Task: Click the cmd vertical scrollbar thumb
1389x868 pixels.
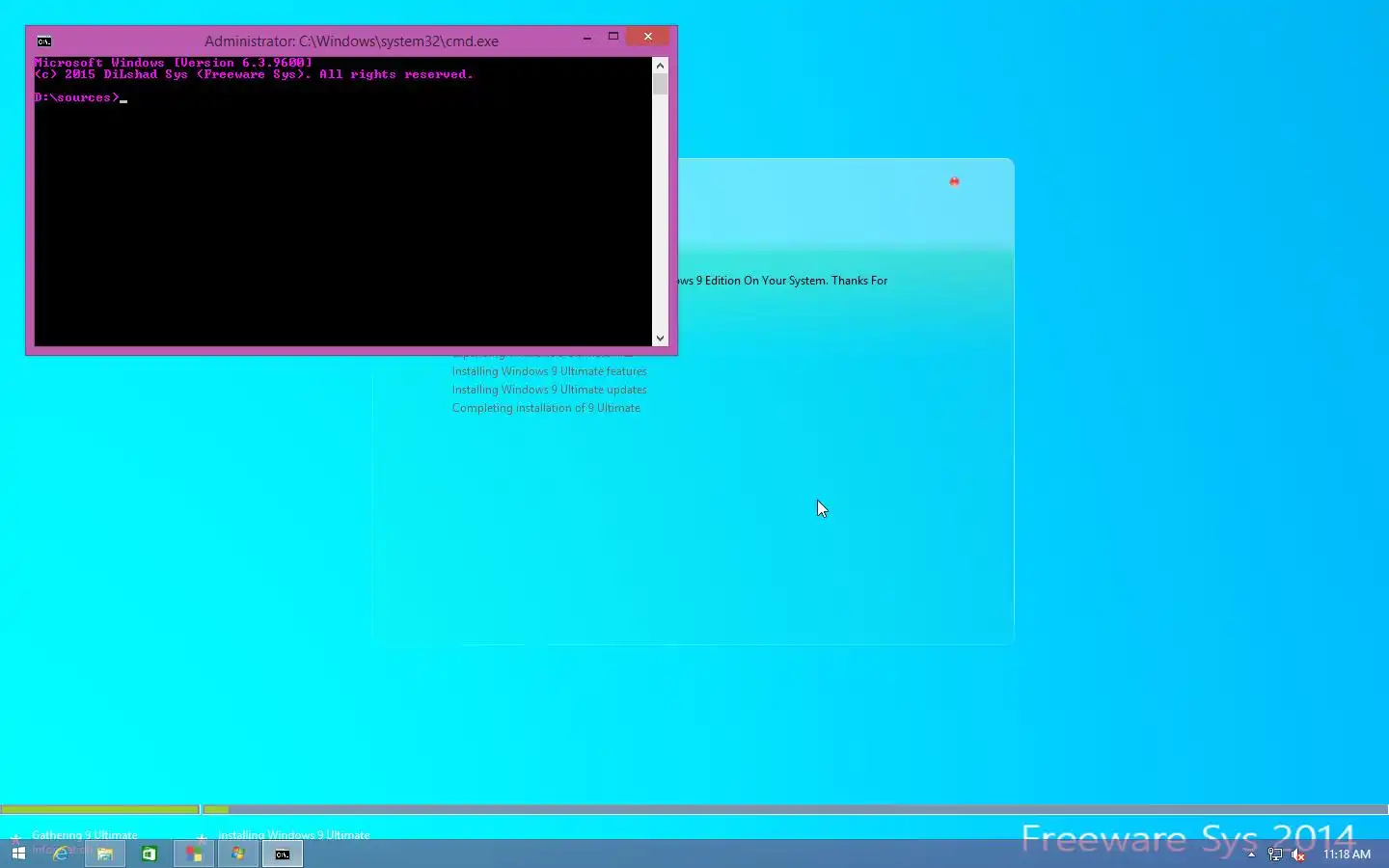Action: tap(660, 84)
